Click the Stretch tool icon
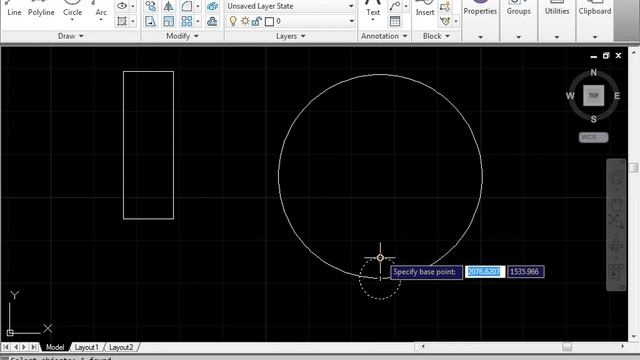 [151, 21]
